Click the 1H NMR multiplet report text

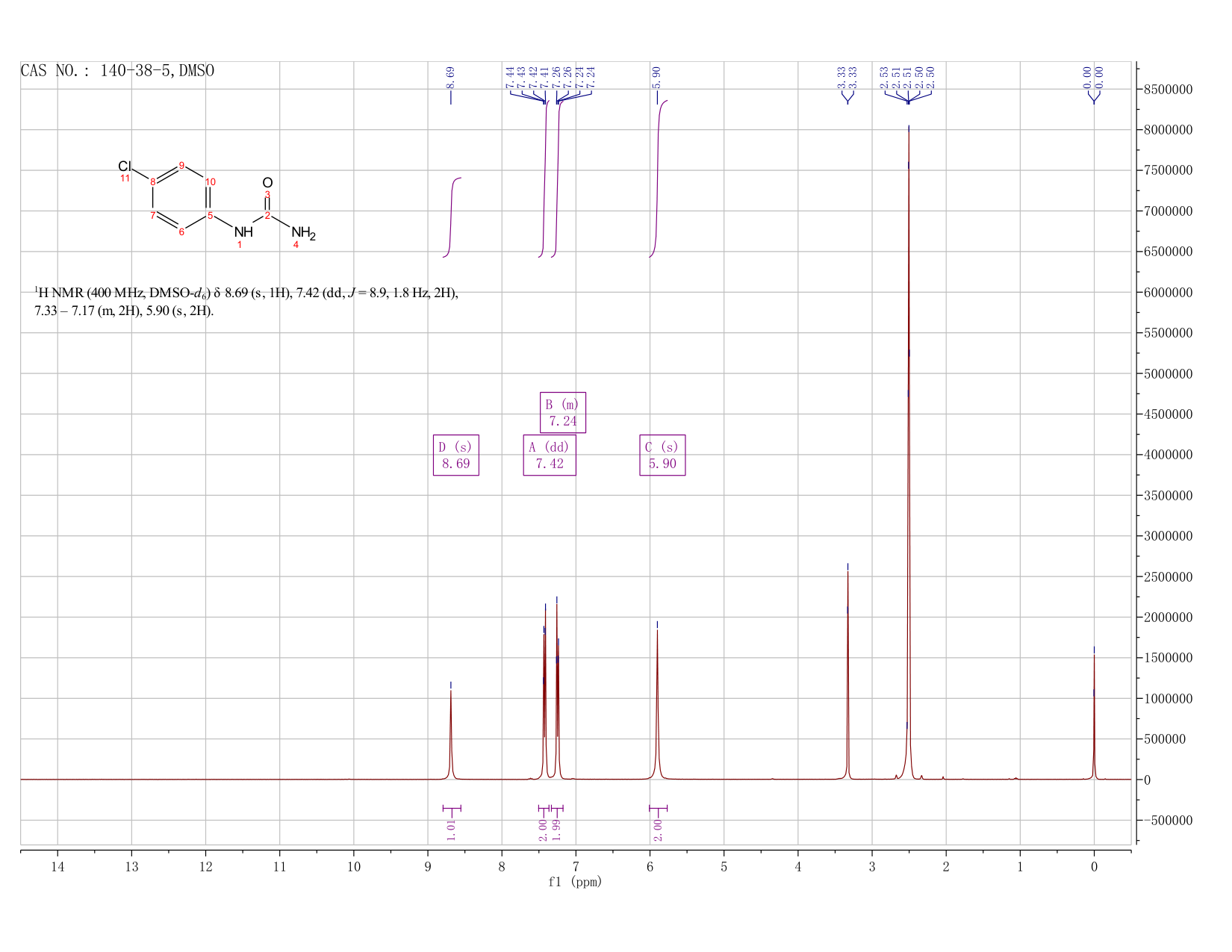(x=246, y=302)
